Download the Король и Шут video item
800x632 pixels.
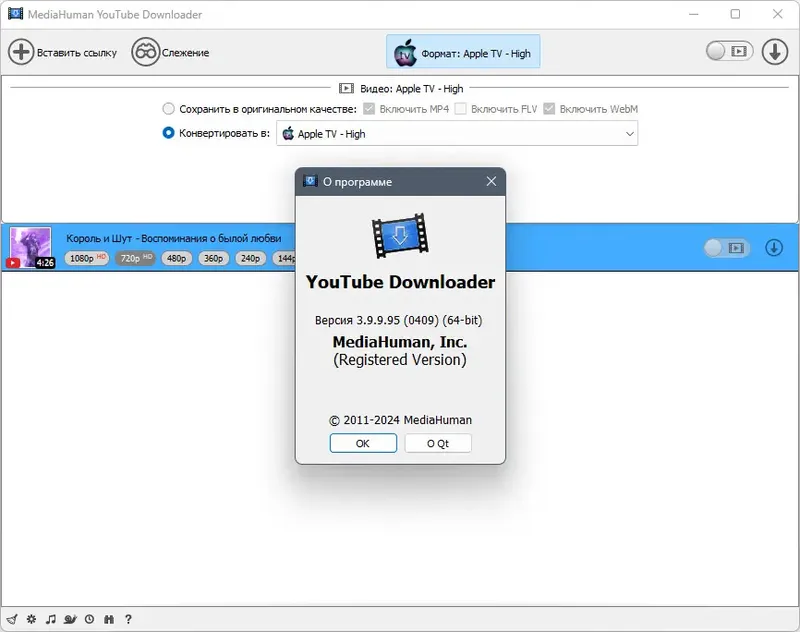(x=773, y=248)
